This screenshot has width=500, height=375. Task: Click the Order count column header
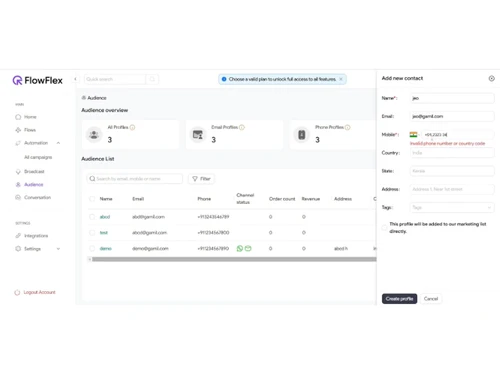click(282, 199)
